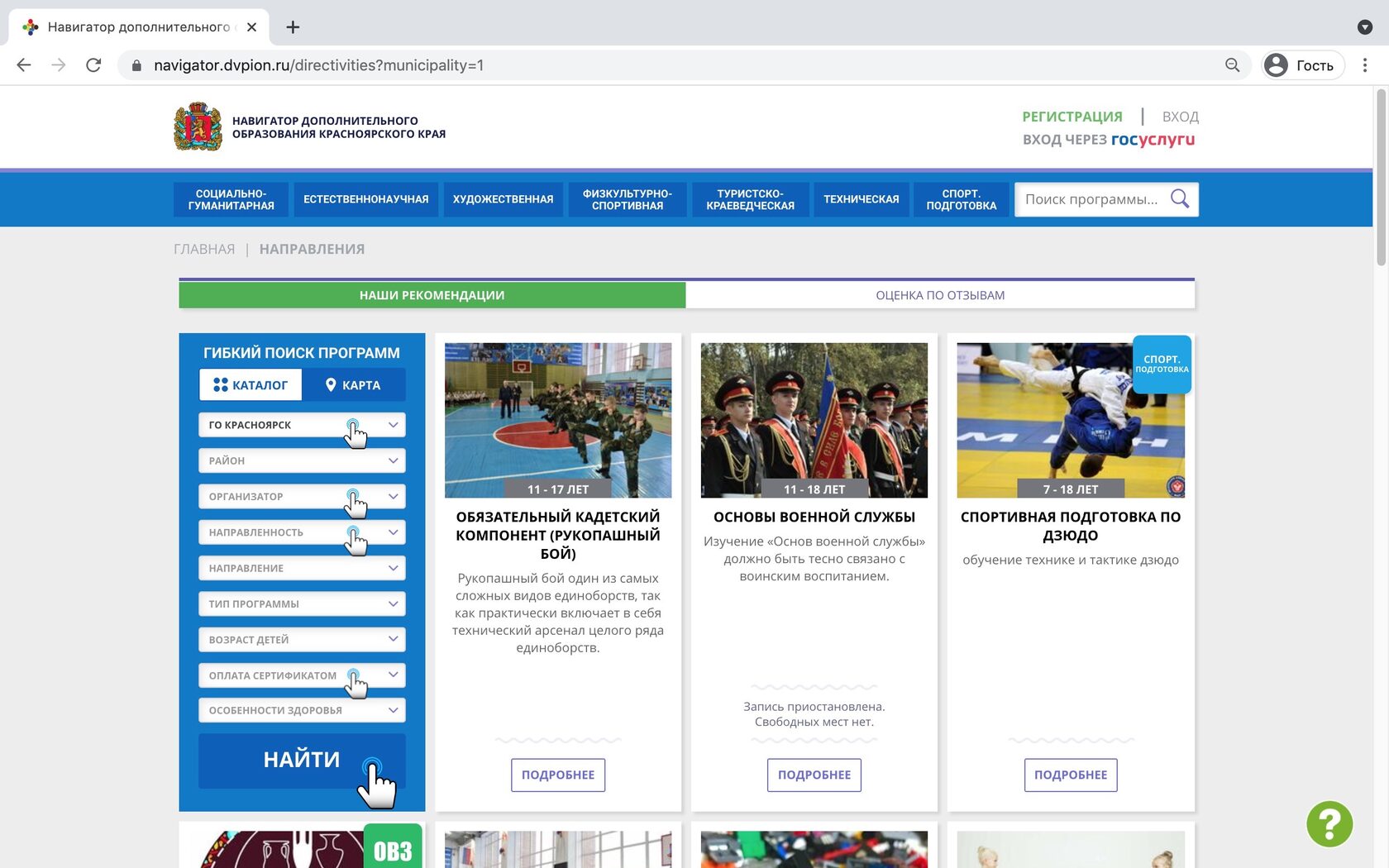Close the Навигатор дополнительного tab

point(251,27)
